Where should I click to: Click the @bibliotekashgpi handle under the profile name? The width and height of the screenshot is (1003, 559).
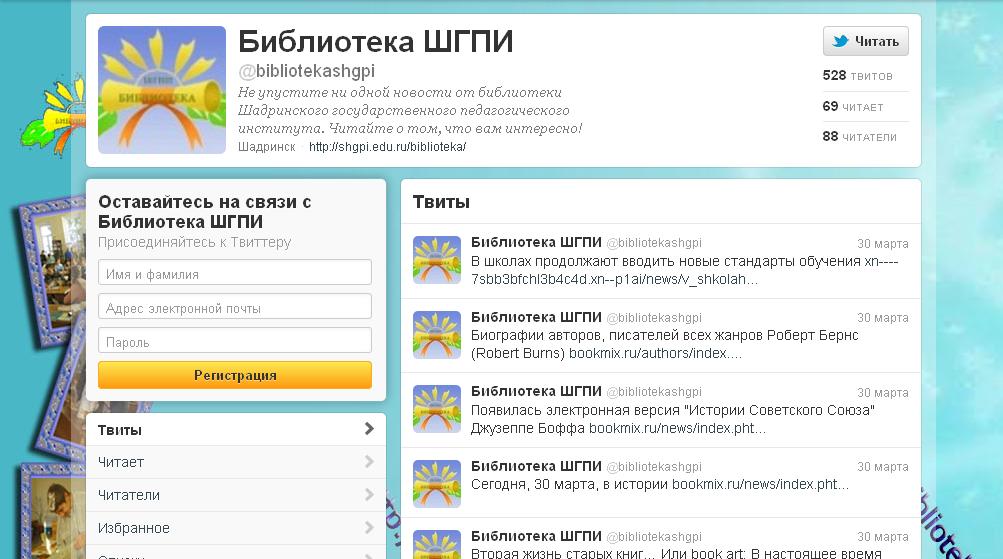tap(306, 71)
